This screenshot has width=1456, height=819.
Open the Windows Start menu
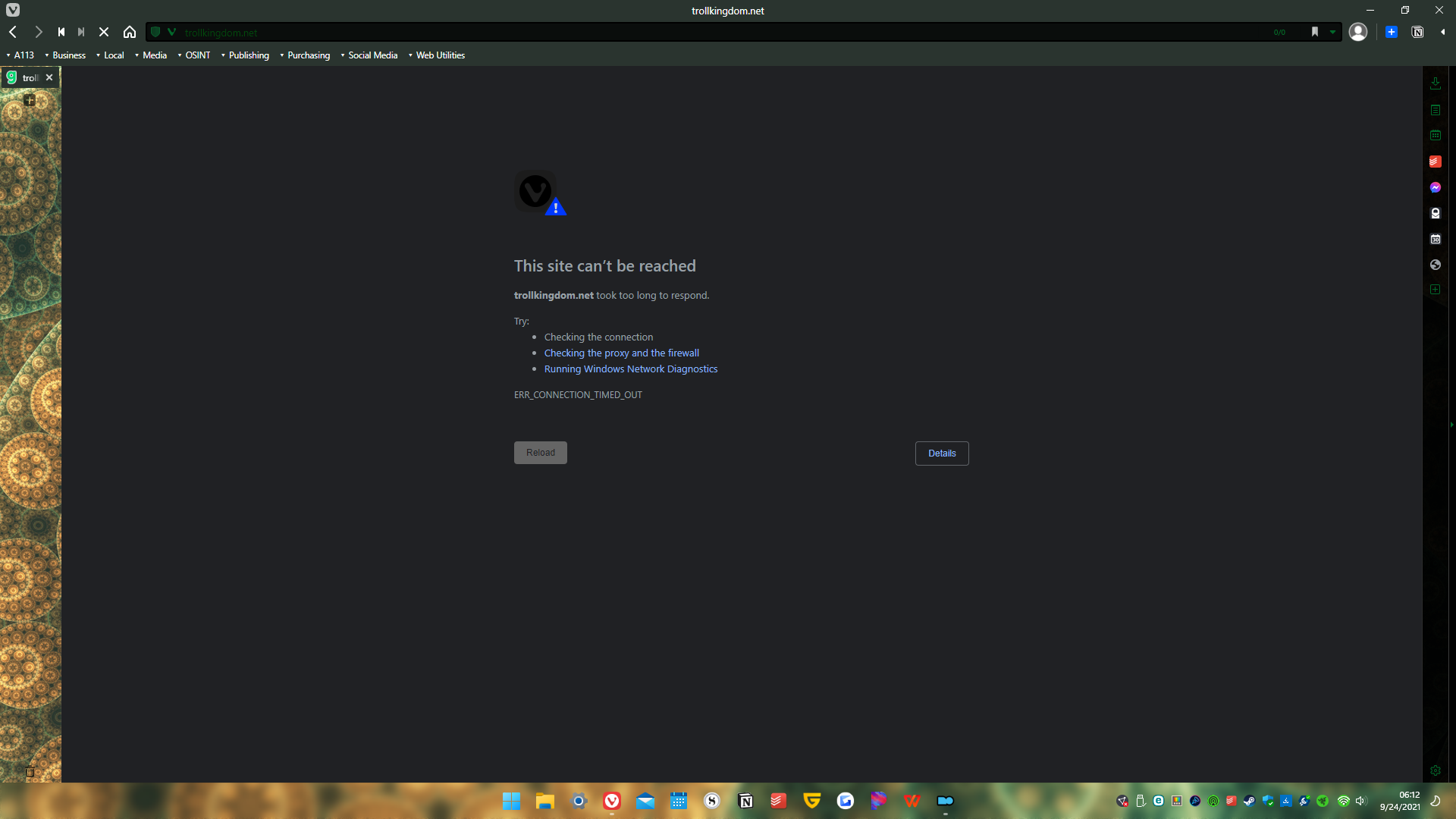(512, 801)
